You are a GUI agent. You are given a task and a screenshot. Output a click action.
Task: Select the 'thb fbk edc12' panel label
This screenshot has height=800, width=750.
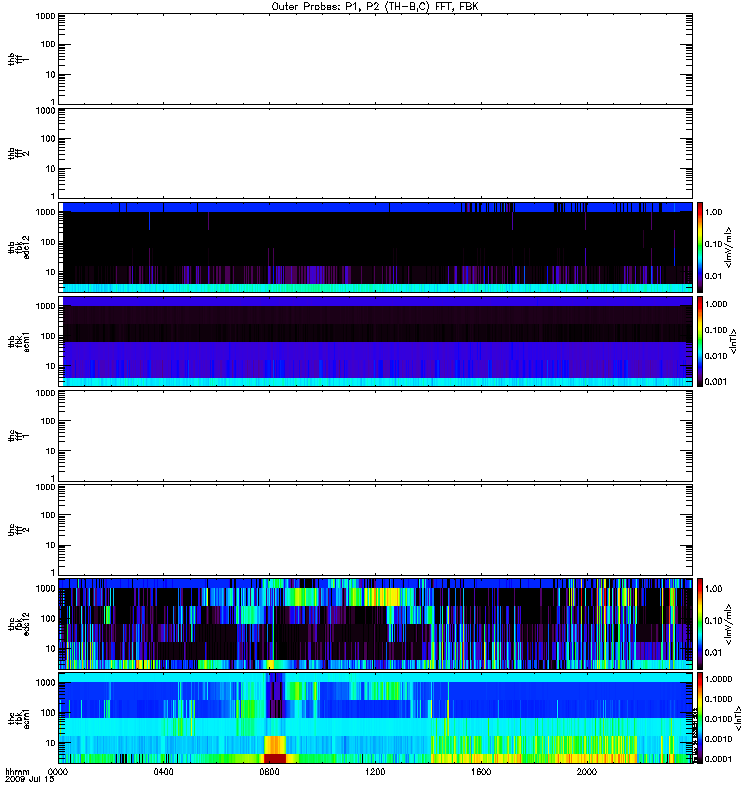click(x=18, y=247)
